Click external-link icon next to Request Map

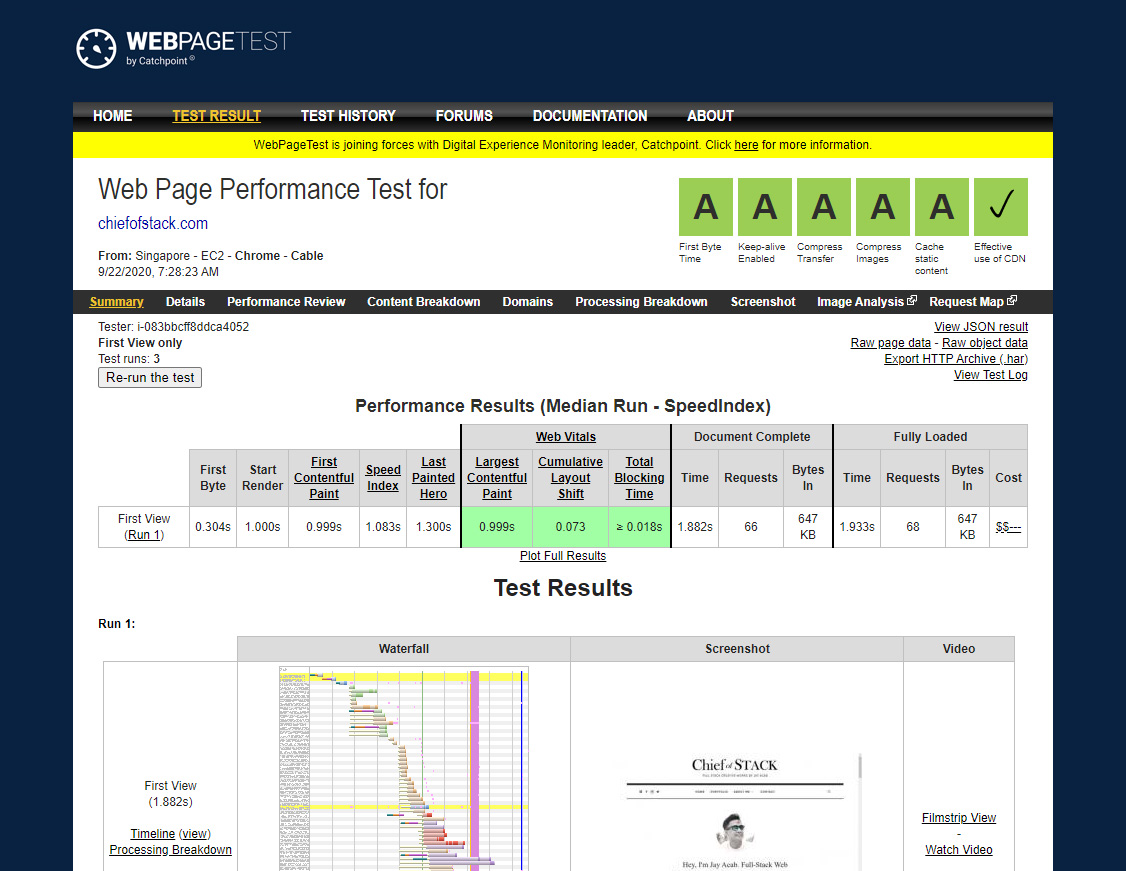click(x=1012, y=300)
